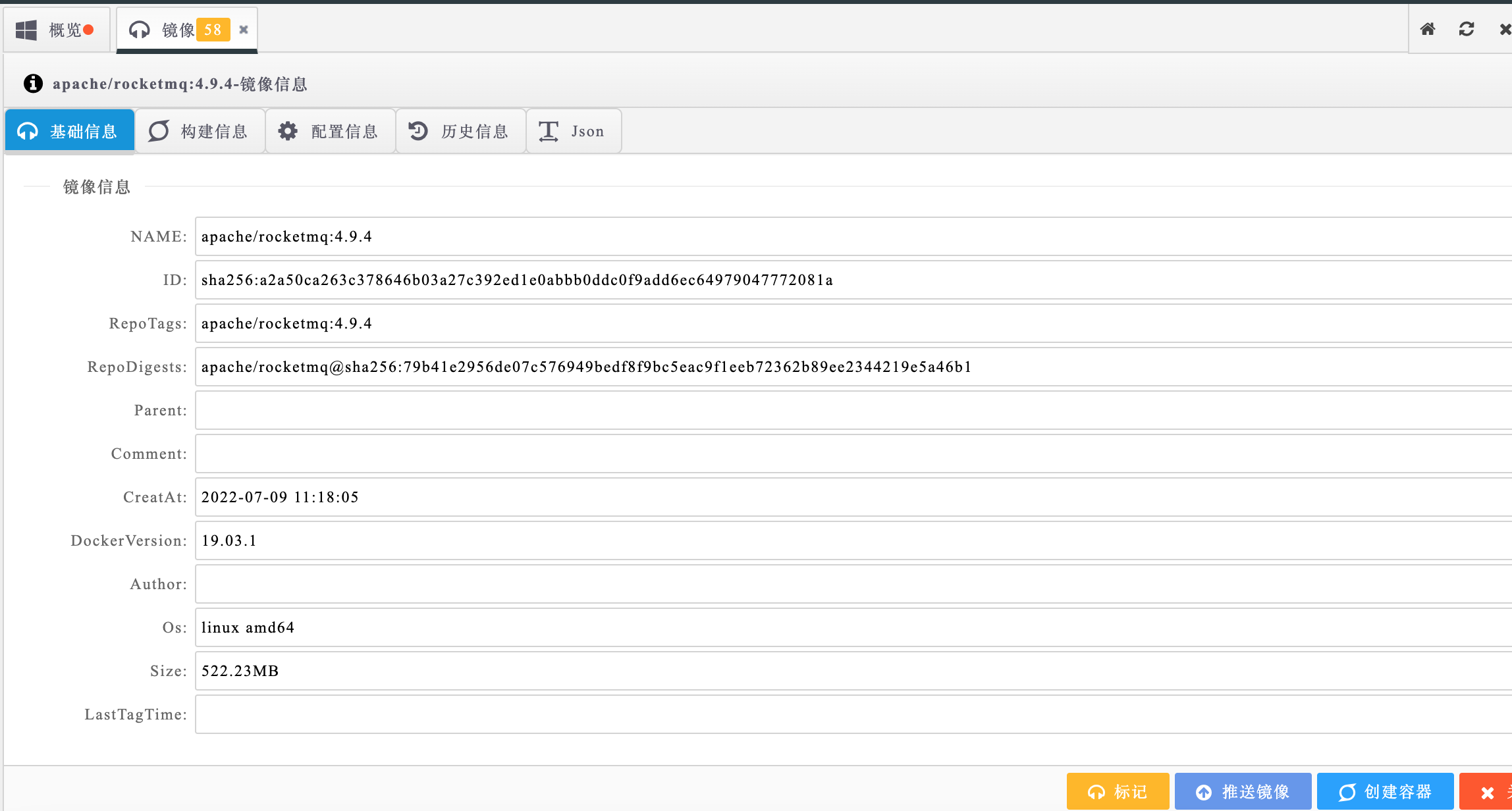Viewport: 1512px width, 811px height.
Task: Click the red notification dot on 概览
Action: click(88, 30)
